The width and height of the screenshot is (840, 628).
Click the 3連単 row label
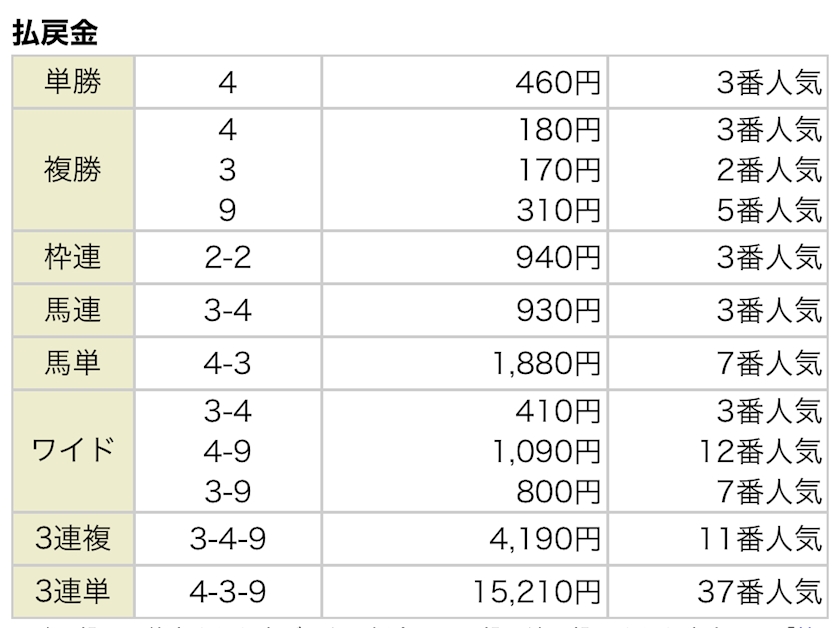point(73,592)
